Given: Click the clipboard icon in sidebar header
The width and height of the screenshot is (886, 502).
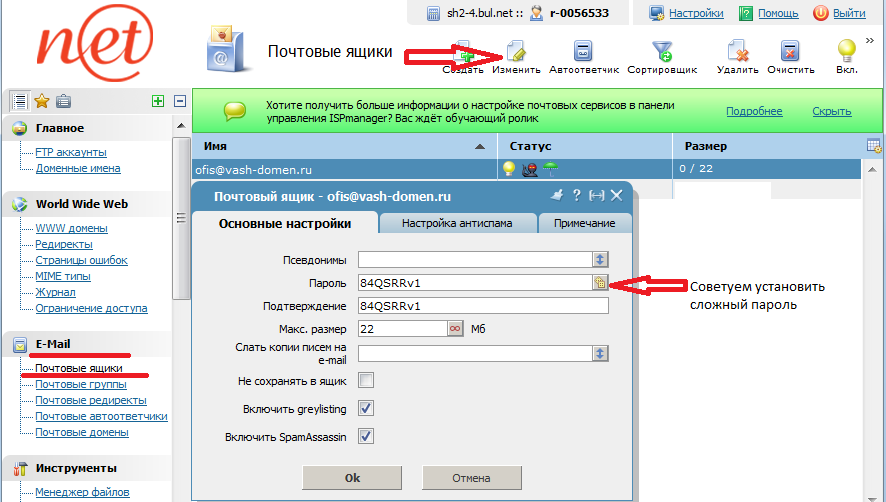Looking at the screenshot, I should coord(63,101).
